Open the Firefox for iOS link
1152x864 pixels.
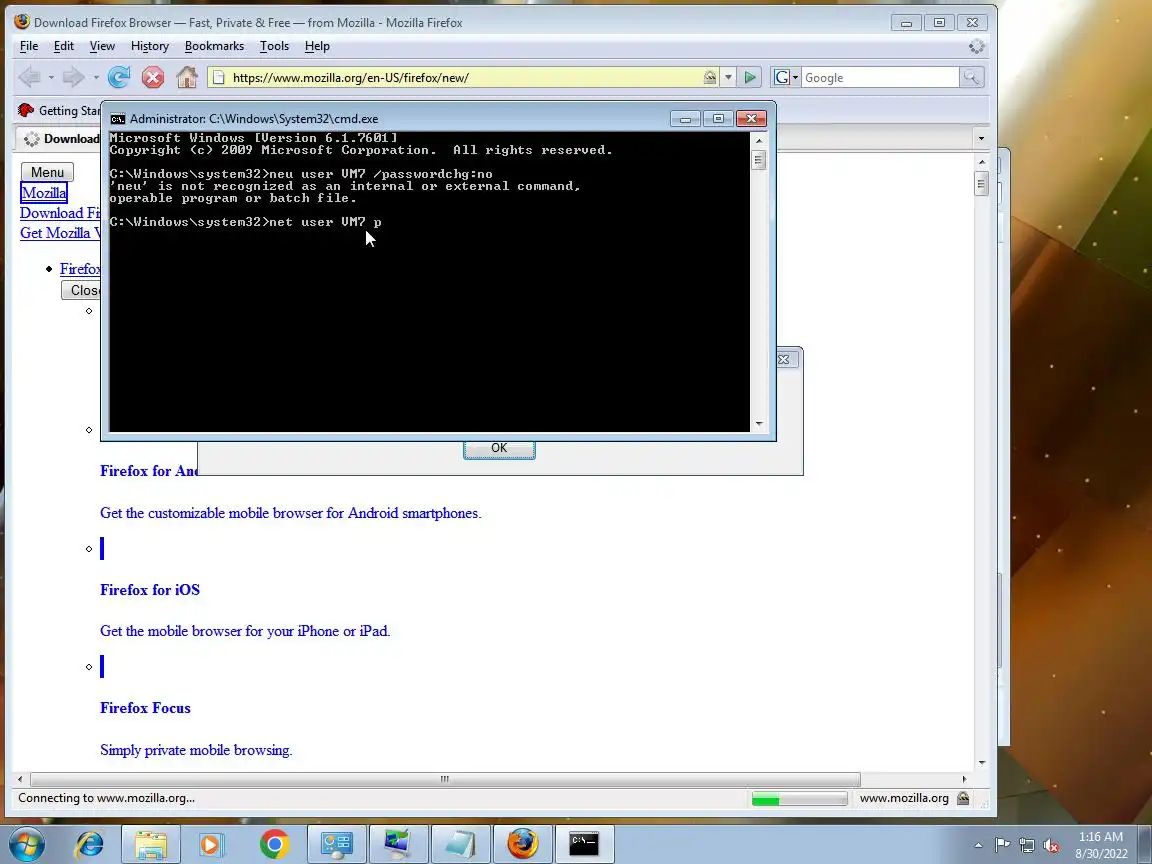tap(150, 590)
